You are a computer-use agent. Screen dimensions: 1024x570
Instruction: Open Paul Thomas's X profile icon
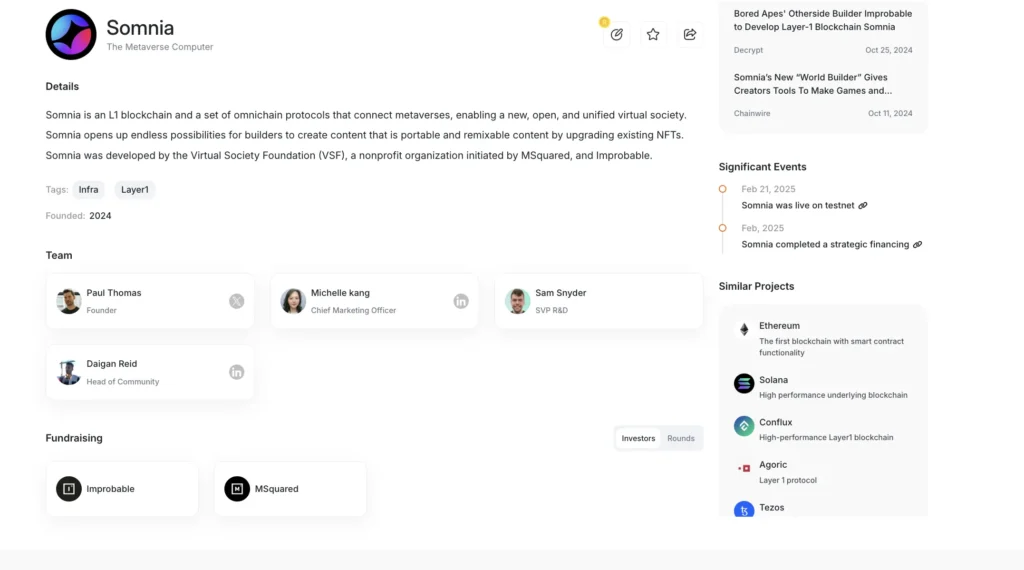(237, 301)
